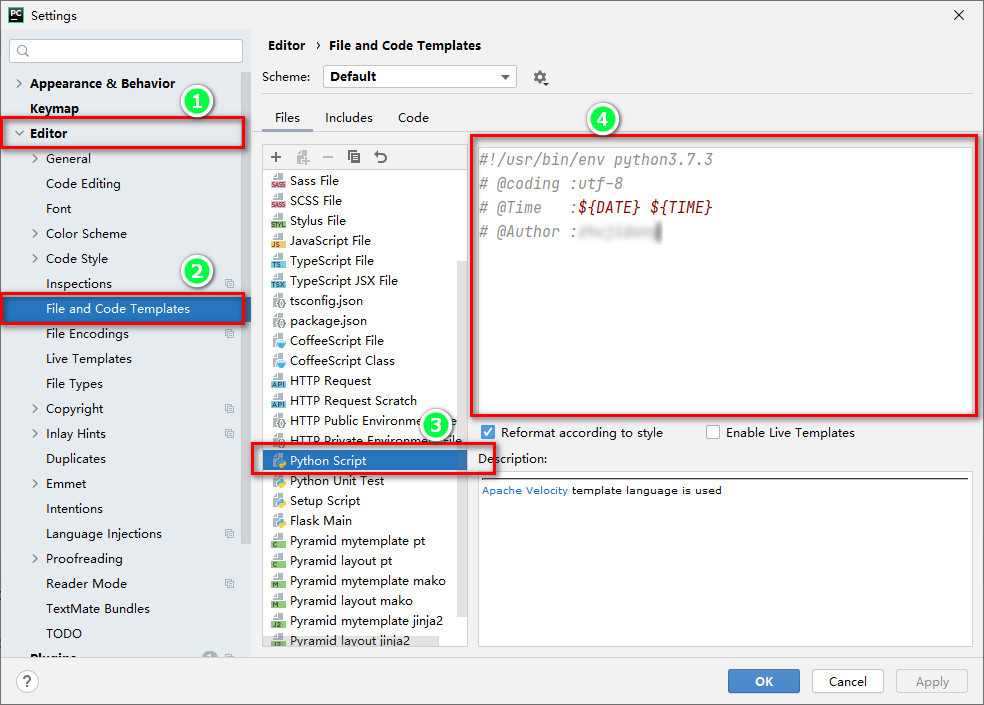
Task: Click the Remove Template minus icon
Action: (x=328, y=157)
